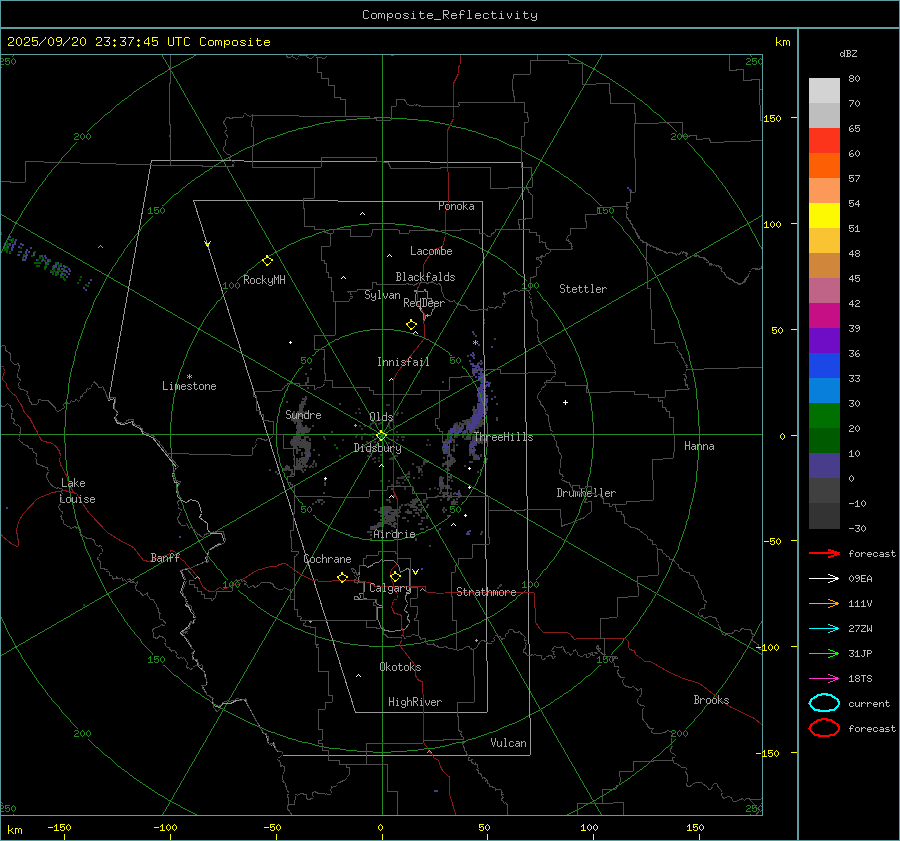This screenshot has height=841, width=900.
Task: Click the yellow diamond marker below Cochrane
Action: point(342,578)
